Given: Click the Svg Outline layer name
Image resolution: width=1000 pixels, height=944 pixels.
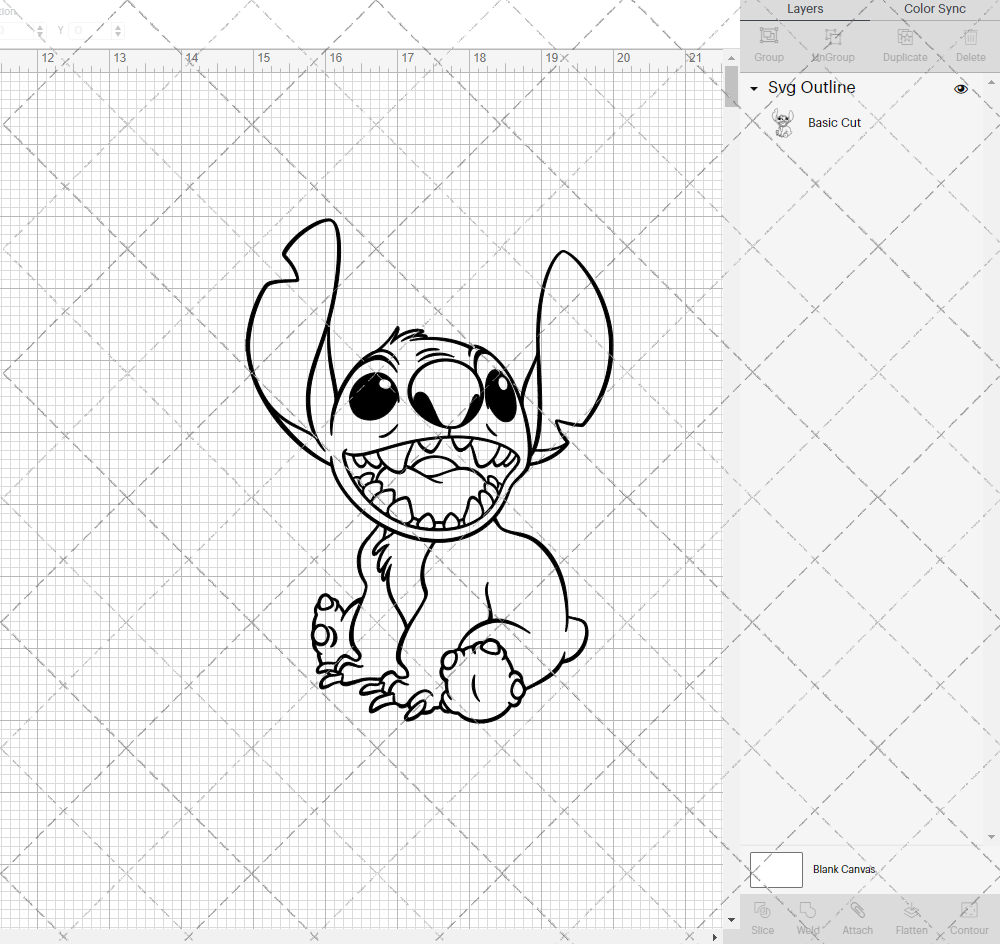Looking at the screenshot, I should [x=811, y=88].
